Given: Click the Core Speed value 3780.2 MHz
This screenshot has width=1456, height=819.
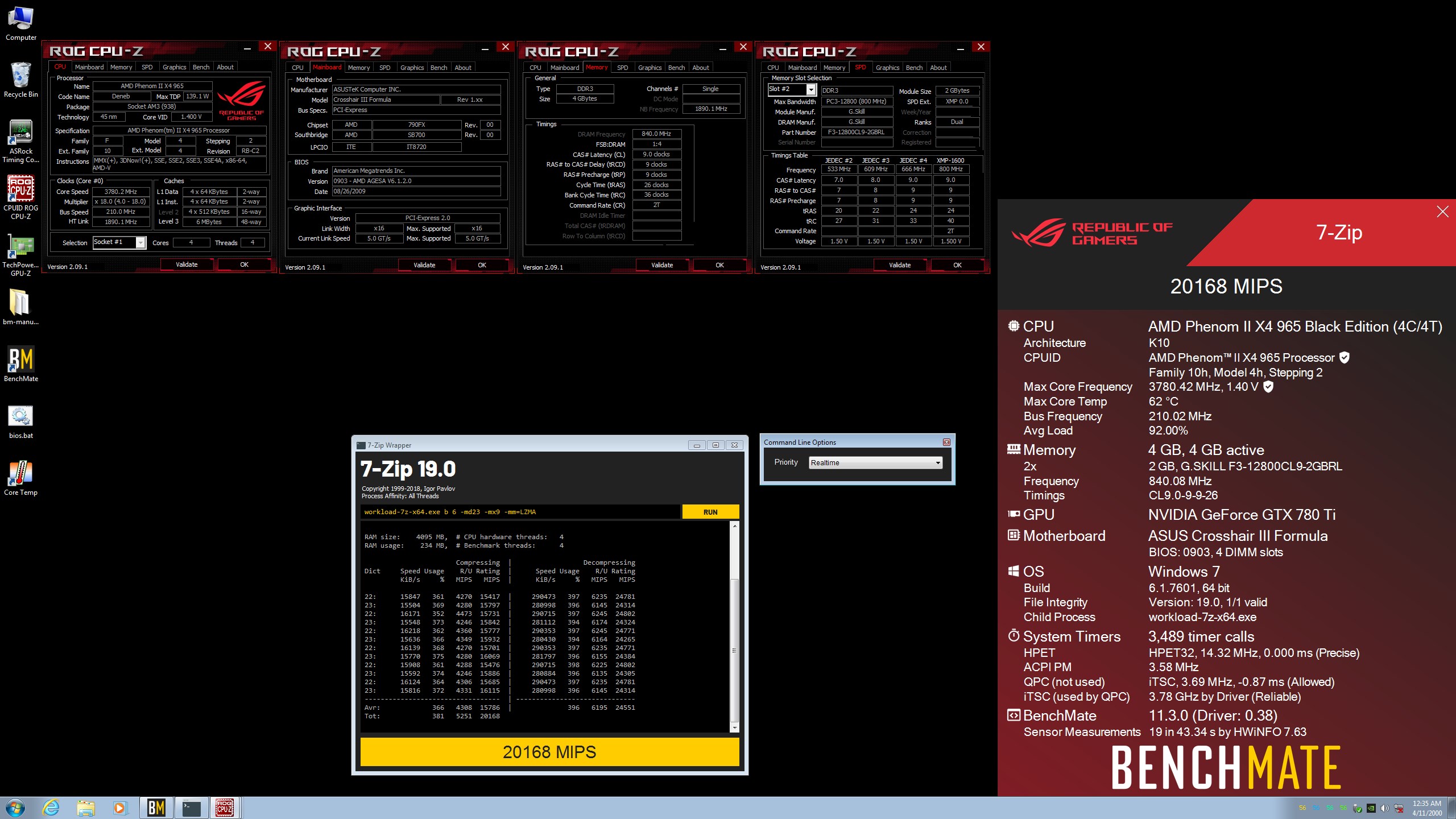Looking at the screenshot, I should (x=121, y=192).
